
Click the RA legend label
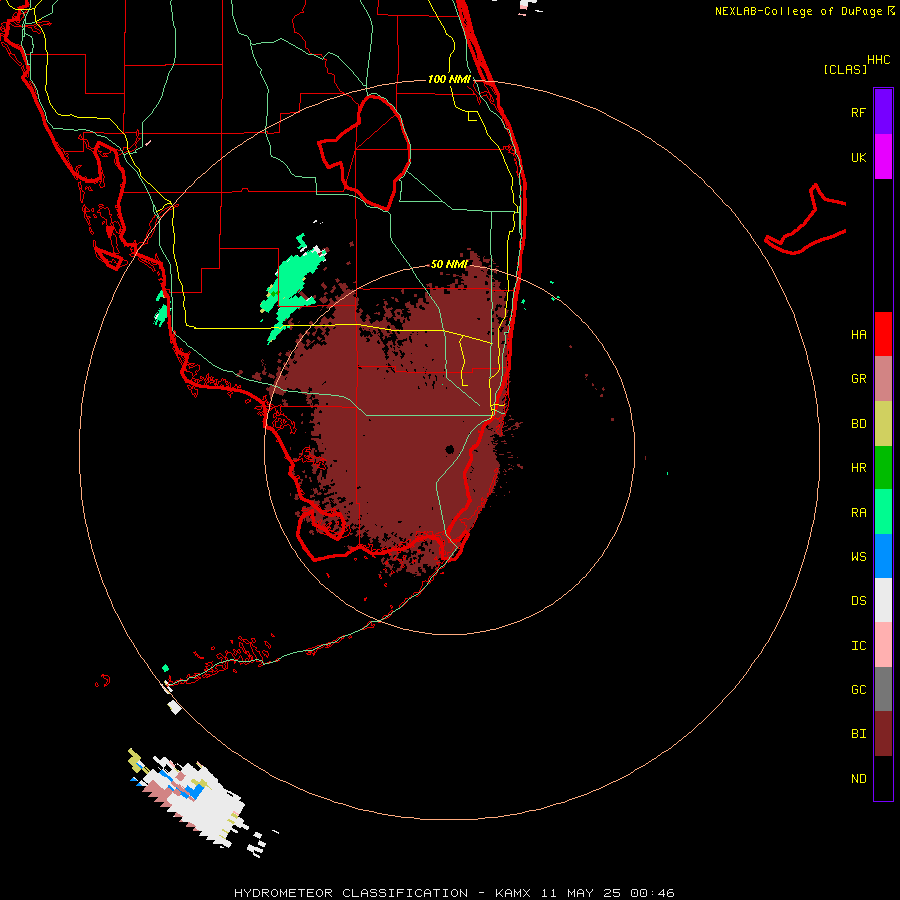(858, 513)
